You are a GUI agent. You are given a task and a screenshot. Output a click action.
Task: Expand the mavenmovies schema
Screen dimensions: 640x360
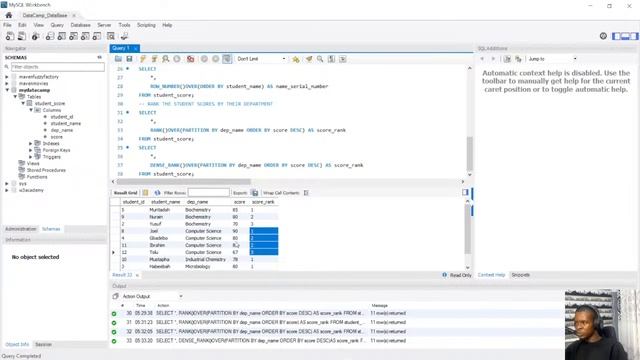[x=7, y=83]
